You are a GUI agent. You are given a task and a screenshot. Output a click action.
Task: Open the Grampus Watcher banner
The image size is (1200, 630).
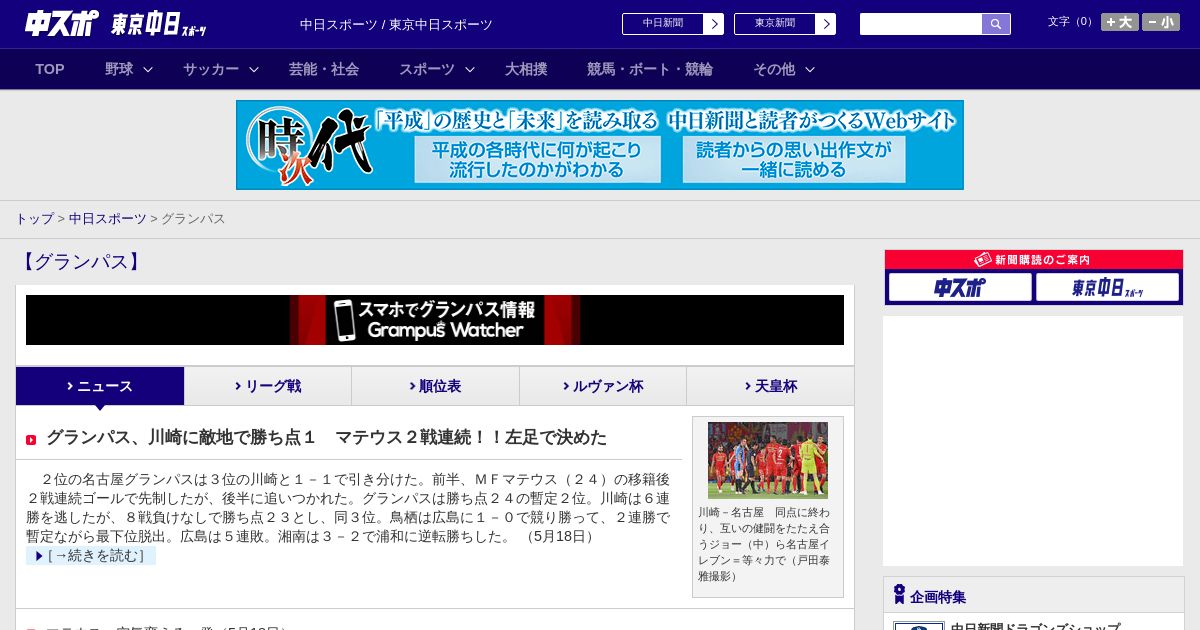(x=435, y=320)
